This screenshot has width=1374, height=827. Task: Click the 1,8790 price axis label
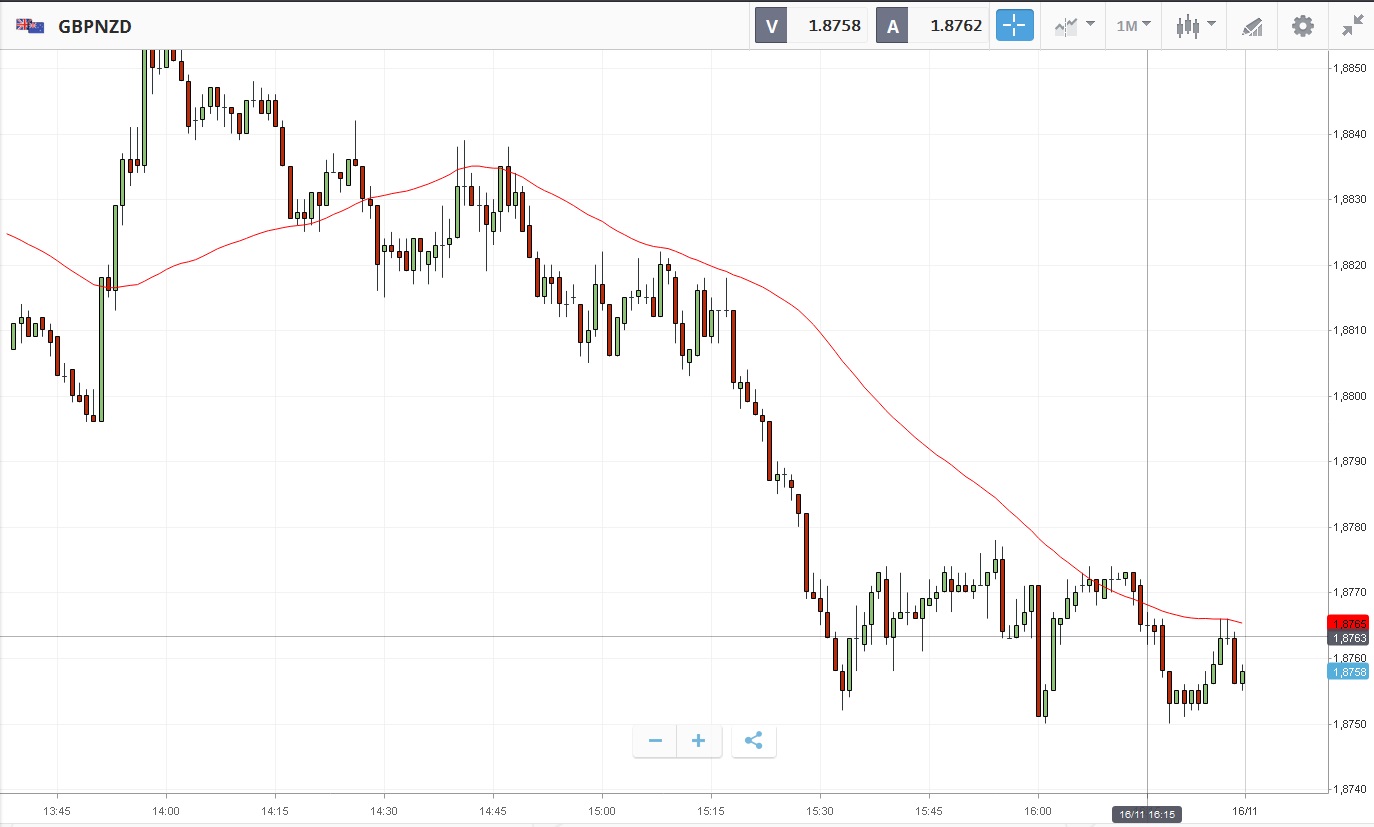point(1349,461)
